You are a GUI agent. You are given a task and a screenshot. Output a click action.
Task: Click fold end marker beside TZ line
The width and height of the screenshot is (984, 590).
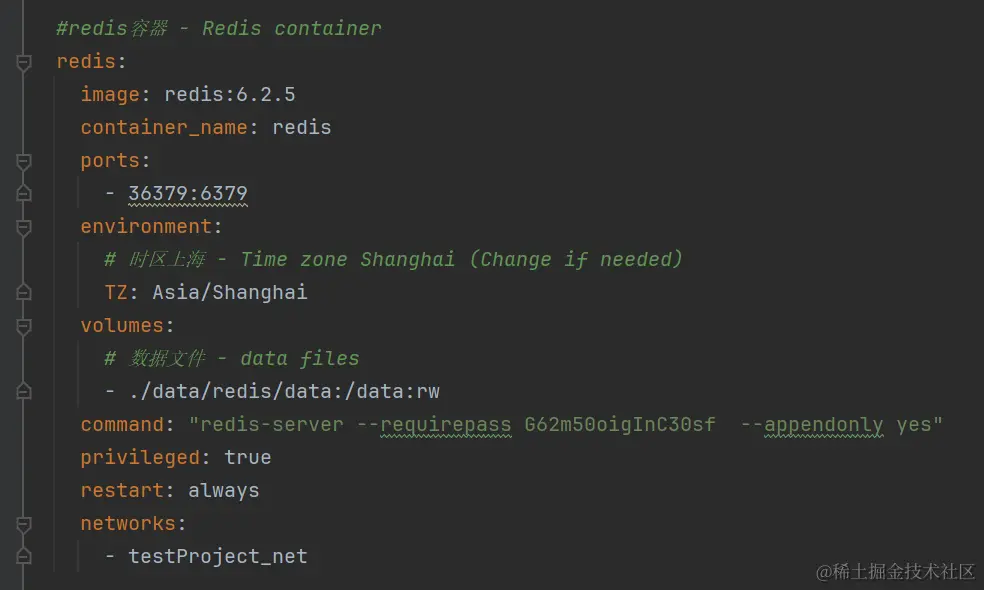(x=24, y=292)
